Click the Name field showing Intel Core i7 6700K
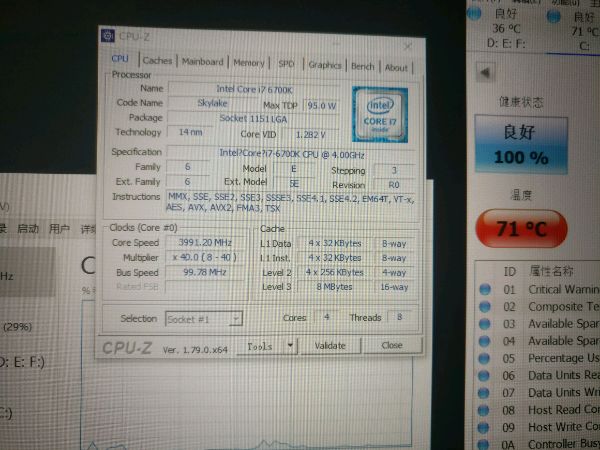 (254, 90)
